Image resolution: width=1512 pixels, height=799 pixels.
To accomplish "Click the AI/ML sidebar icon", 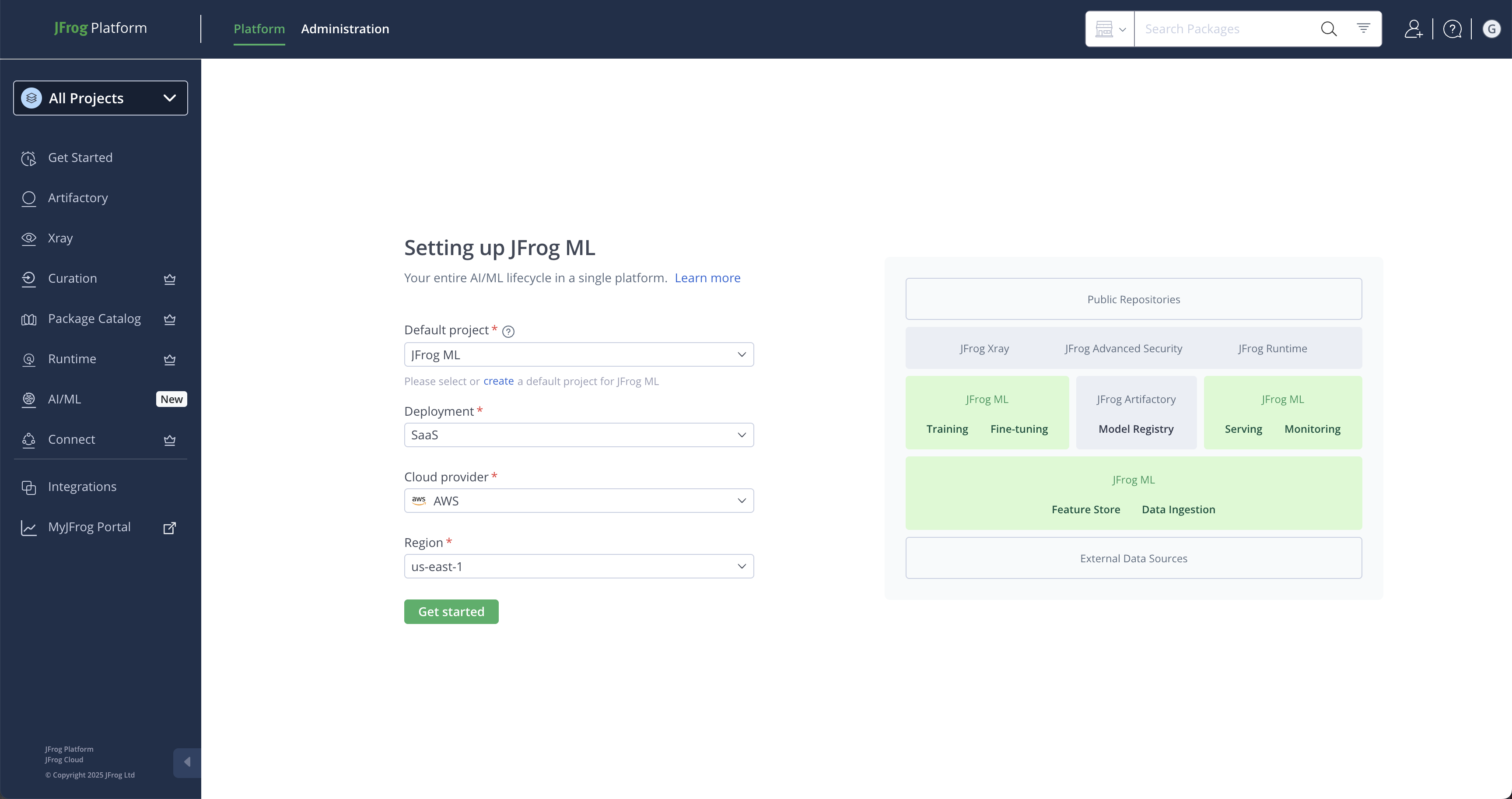I will (x=29, y=399).
